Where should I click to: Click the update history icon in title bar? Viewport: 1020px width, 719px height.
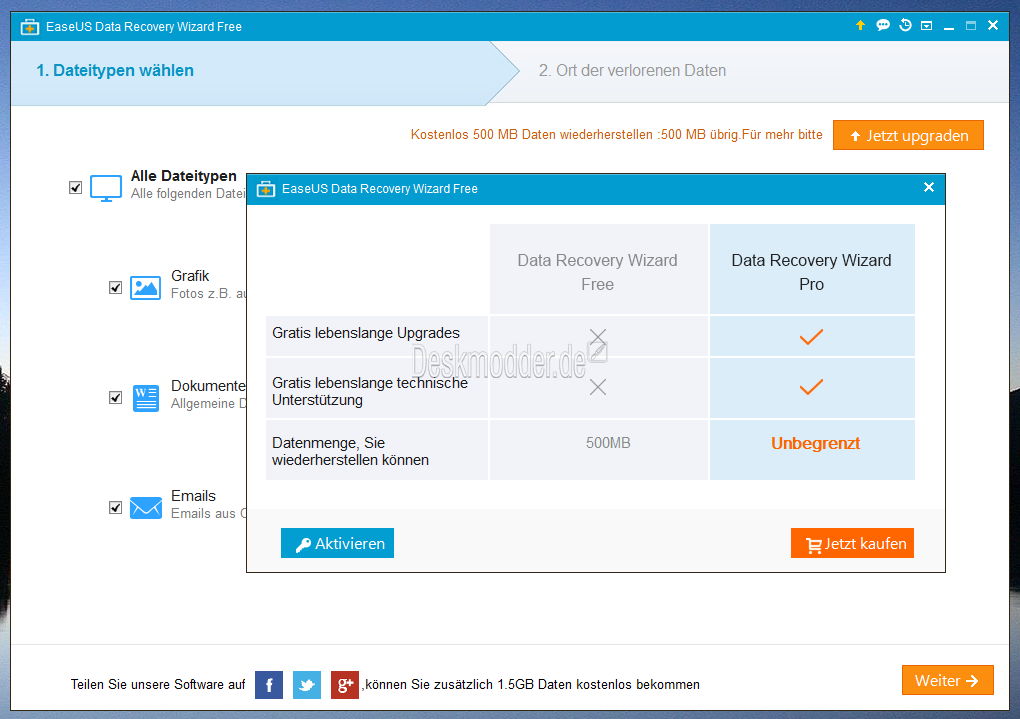pyautogui.click(x=905, y=25)
